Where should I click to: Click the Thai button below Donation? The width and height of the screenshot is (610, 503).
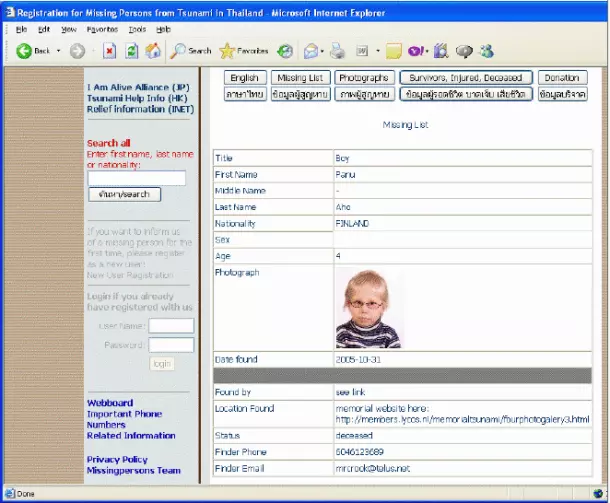click(x=562, y=94)
